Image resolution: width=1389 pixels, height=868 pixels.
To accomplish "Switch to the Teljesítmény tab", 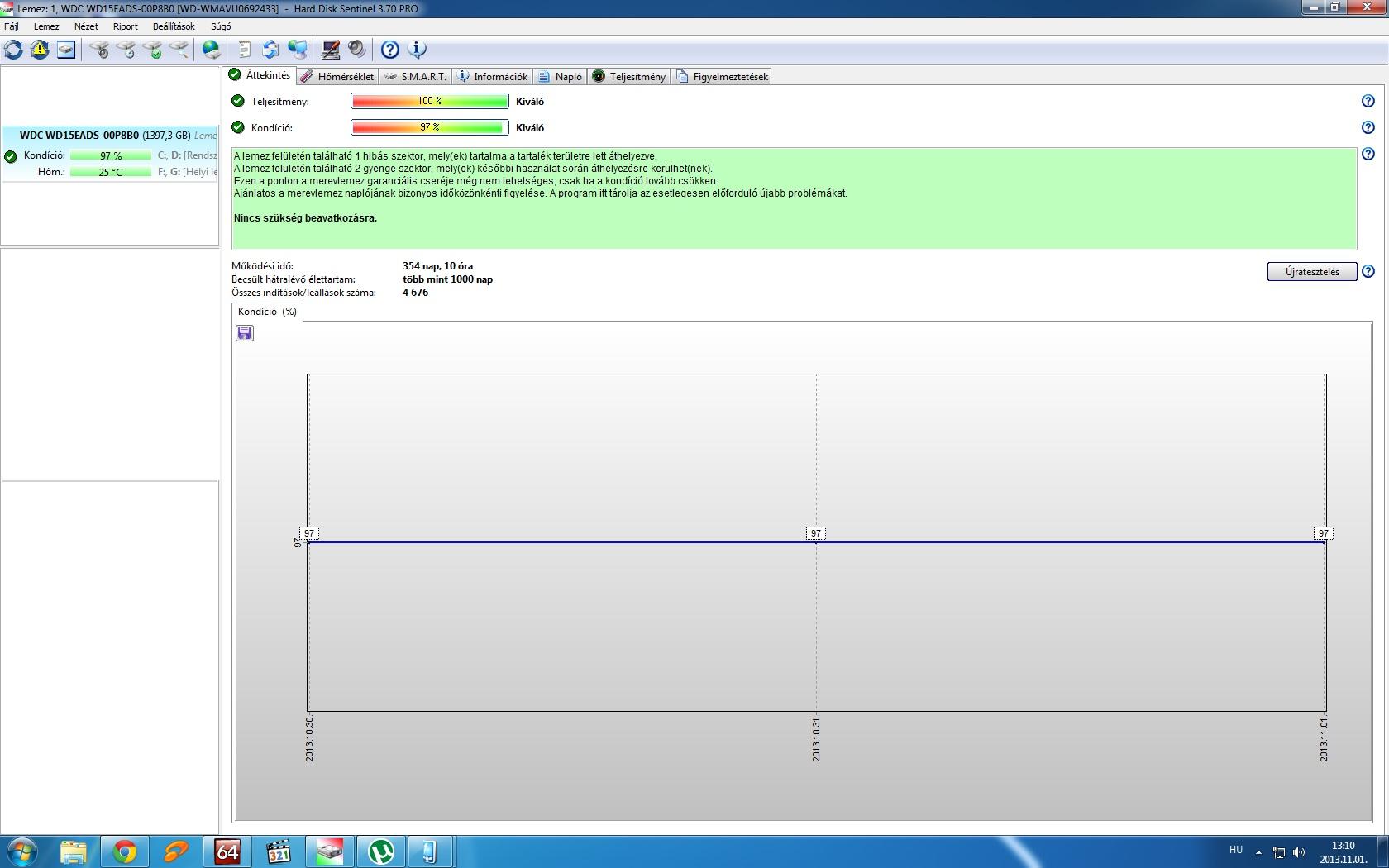I will coord(629,77).
